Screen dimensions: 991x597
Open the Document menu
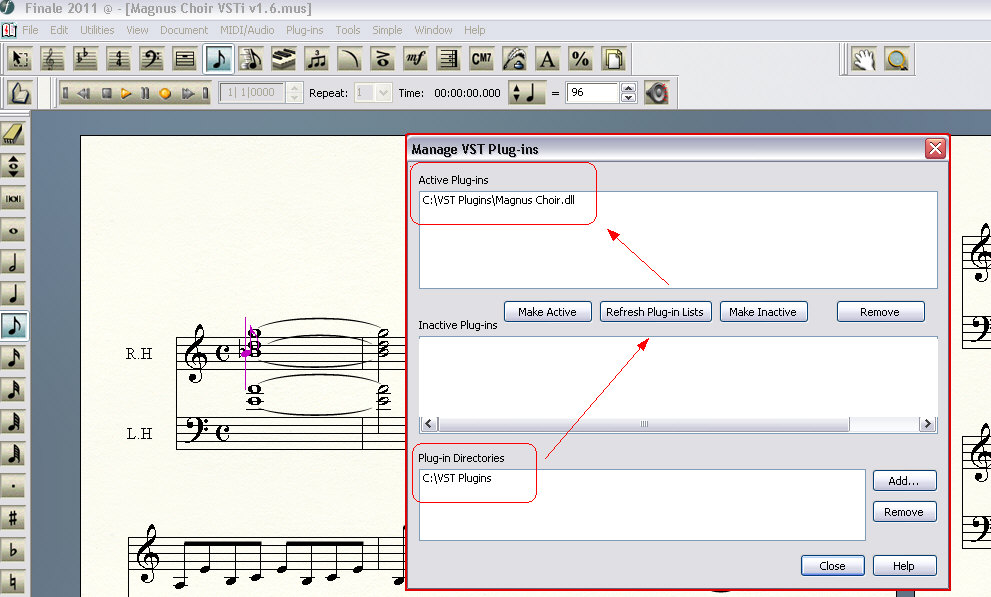184,30
